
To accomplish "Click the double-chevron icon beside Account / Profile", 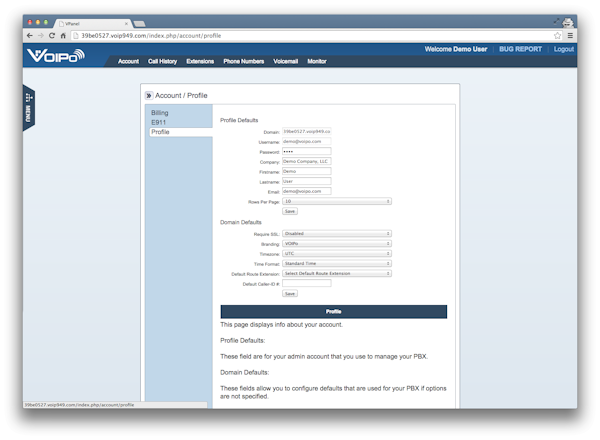I will click(x=149, y=95).
